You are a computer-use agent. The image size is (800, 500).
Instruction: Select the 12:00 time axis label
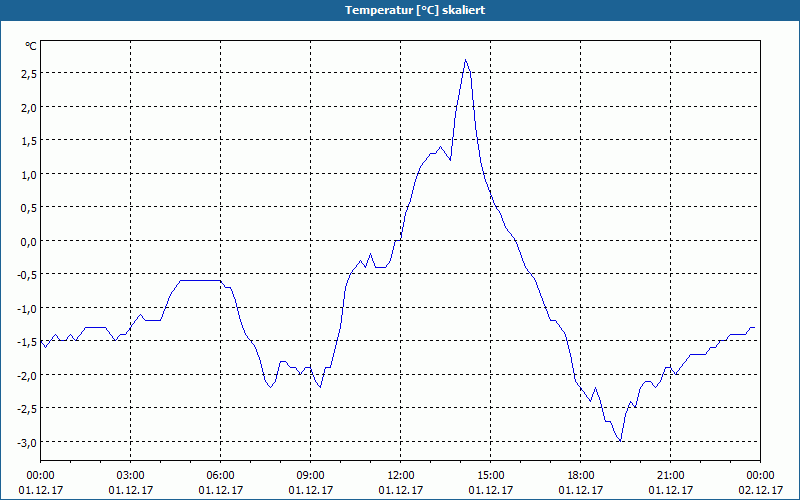coord(401,476)
